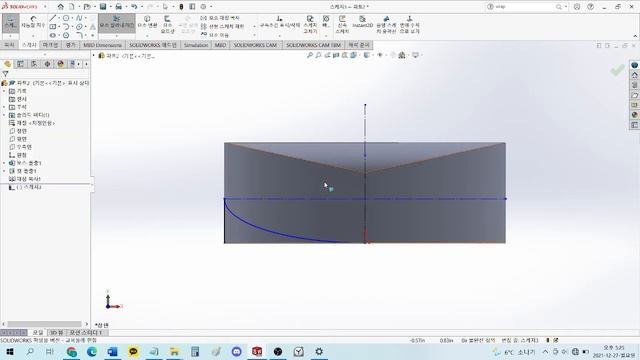Screen dimensions: 640x360
Task: Select the Right Plane in the feature tree
Action: (20, 147)
